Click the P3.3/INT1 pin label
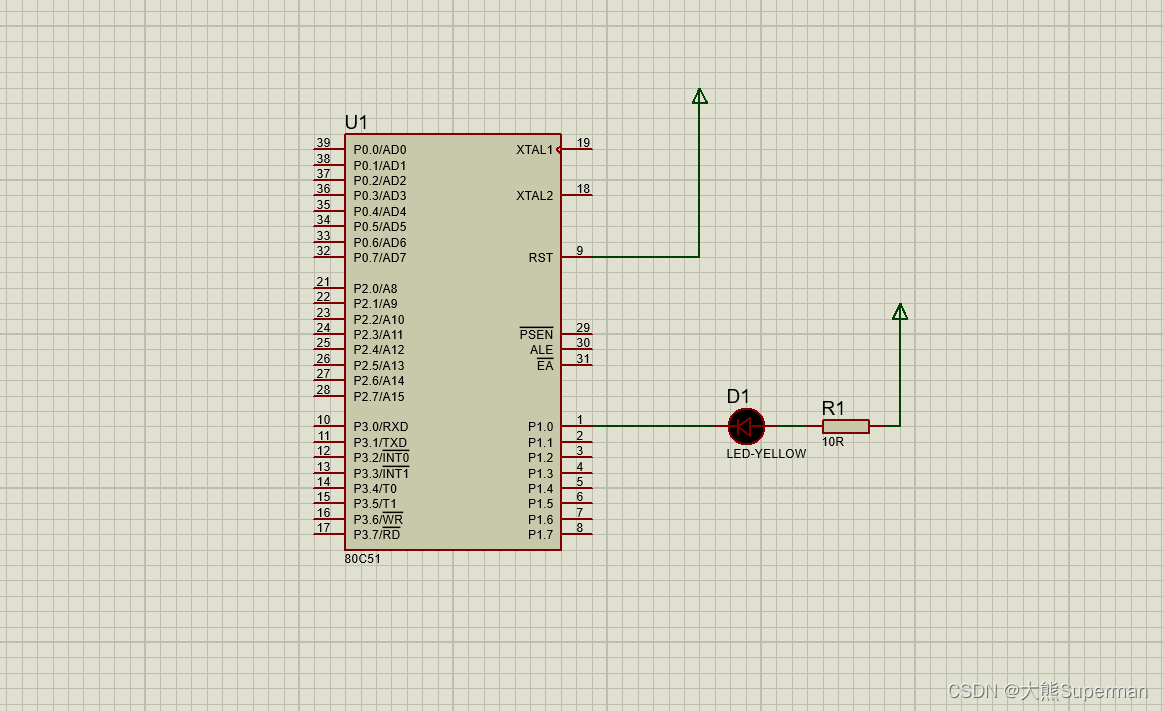Viewport: 1163px width, 711px height. pos(381,473)
